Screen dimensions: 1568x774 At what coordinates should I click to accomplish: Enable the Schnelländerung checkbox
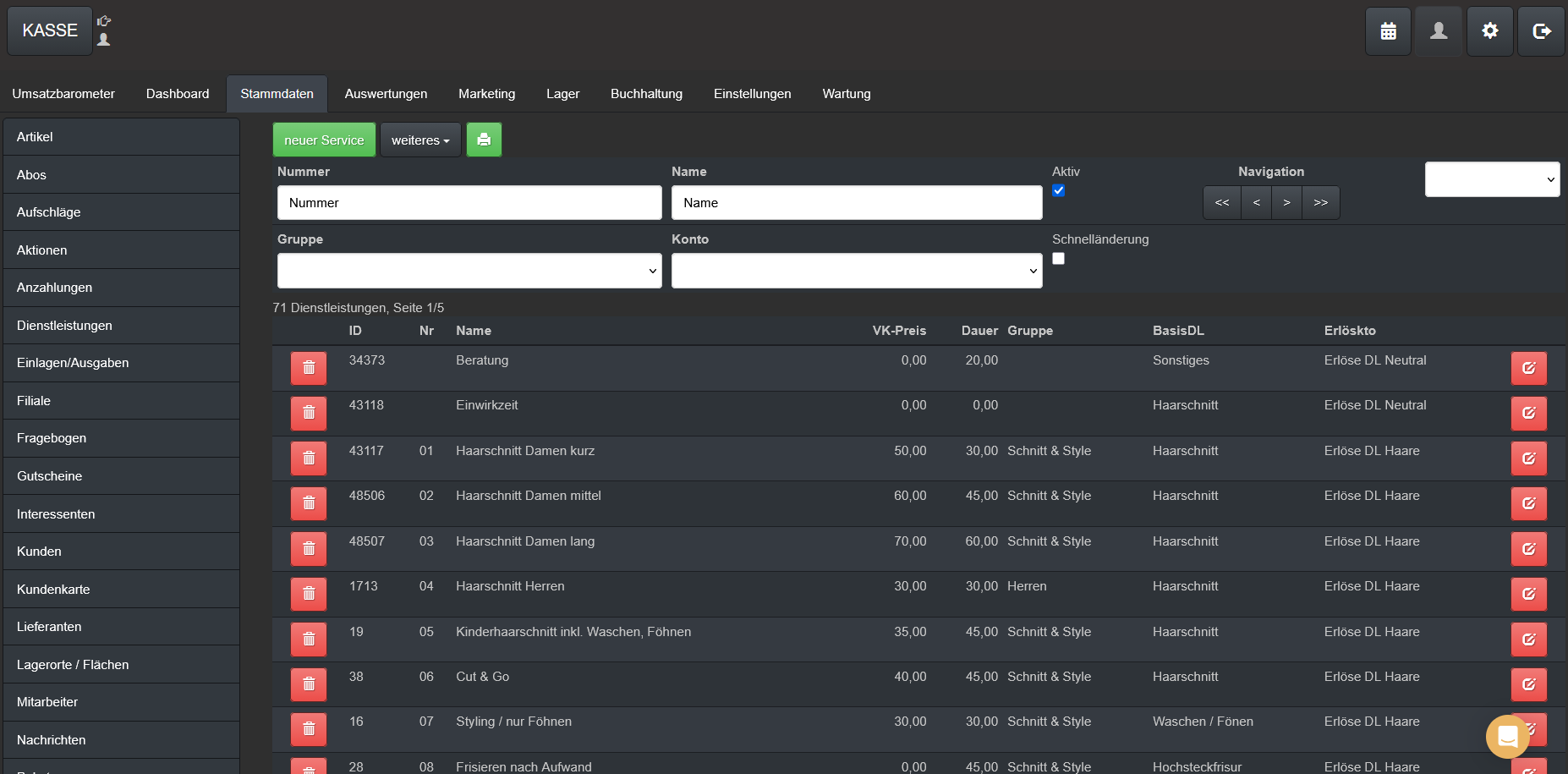point(1059,259)
